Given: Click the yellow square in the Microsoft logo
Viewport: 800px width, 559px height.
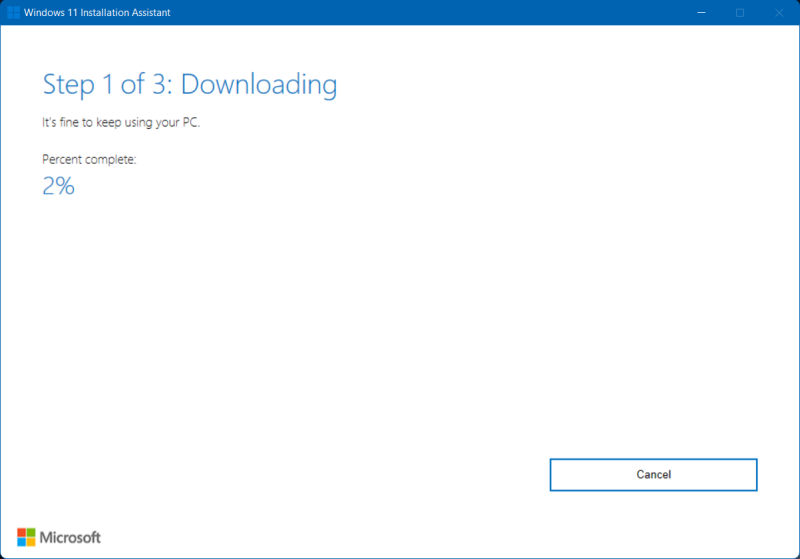Looking at the screenshot, I should (x=31, y=542).
